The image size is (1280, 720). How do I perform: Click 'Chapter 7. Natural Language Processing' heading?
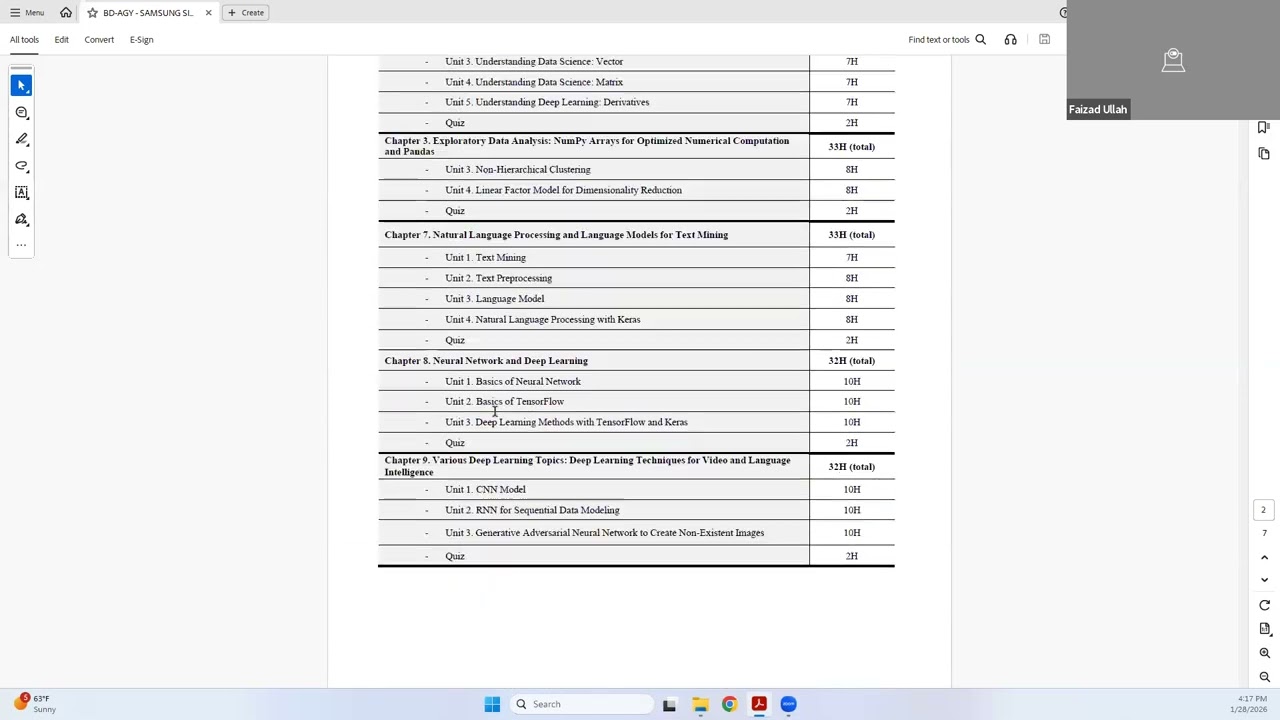(556, 235)
